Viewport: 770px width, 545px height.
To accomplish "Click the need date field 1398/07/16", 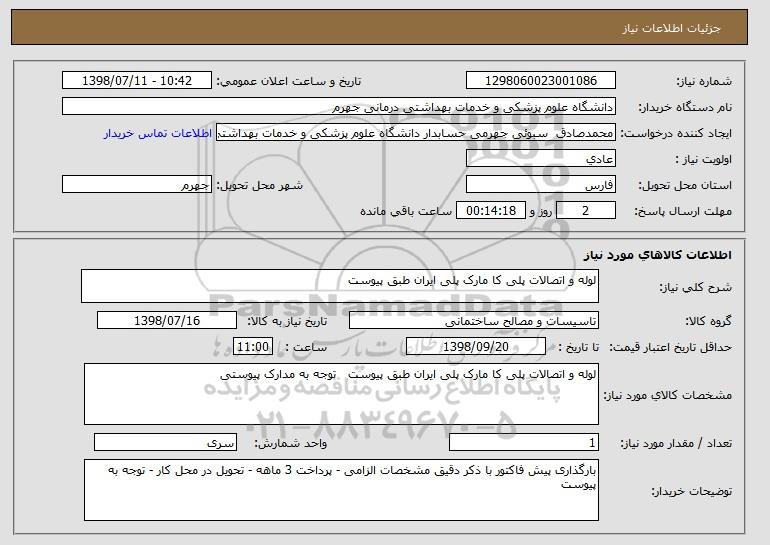I will tap(167, 321).
